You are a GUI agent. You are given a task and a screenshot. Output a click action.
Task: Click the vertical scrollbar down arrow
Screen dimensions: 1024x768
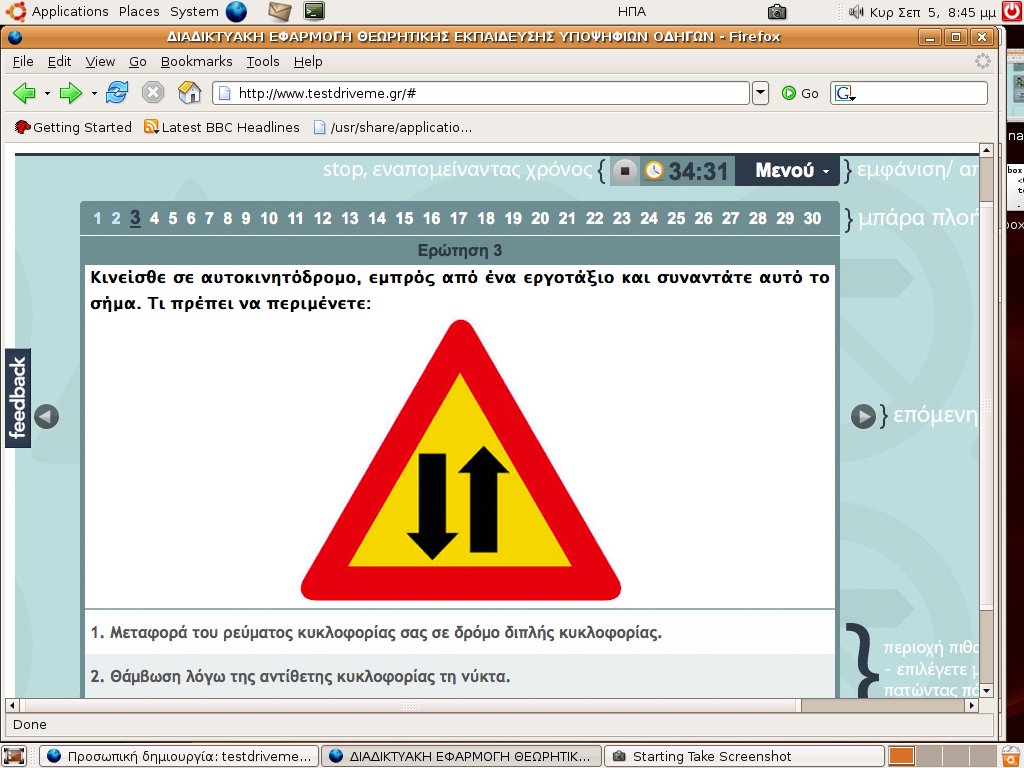pos(987,690)
